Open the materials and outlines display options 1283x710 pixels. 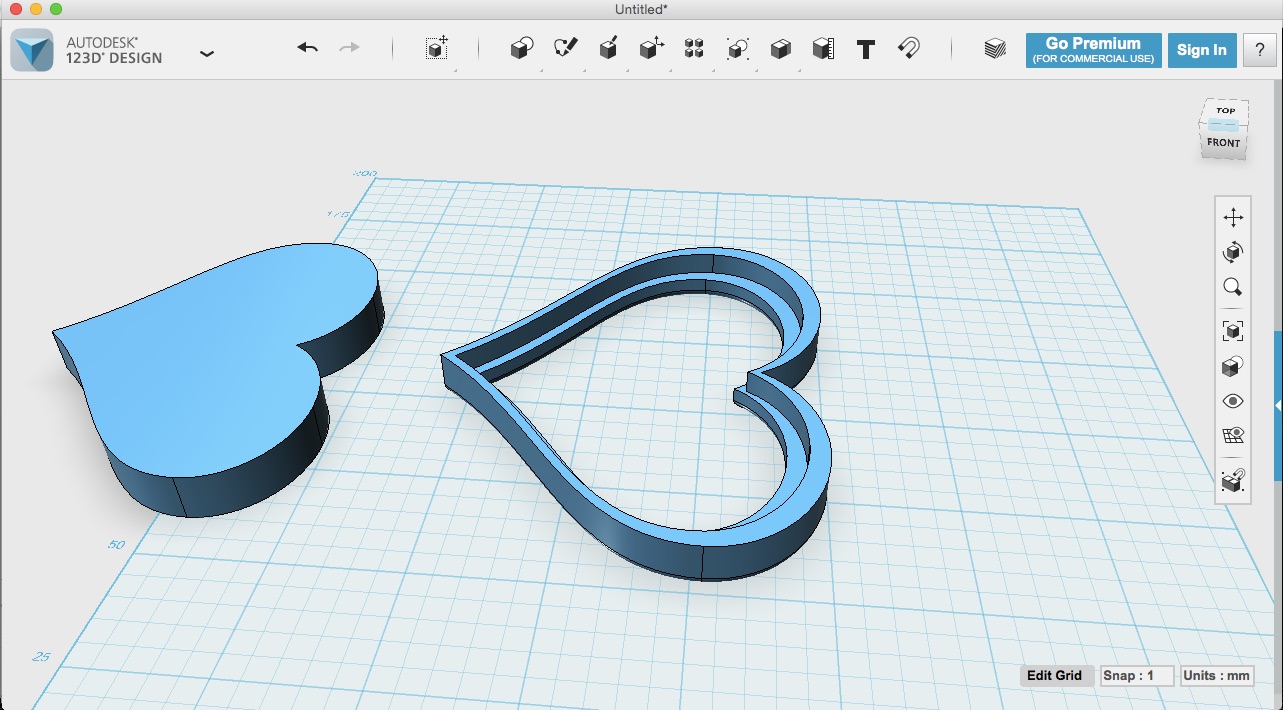pos(1233,366)
